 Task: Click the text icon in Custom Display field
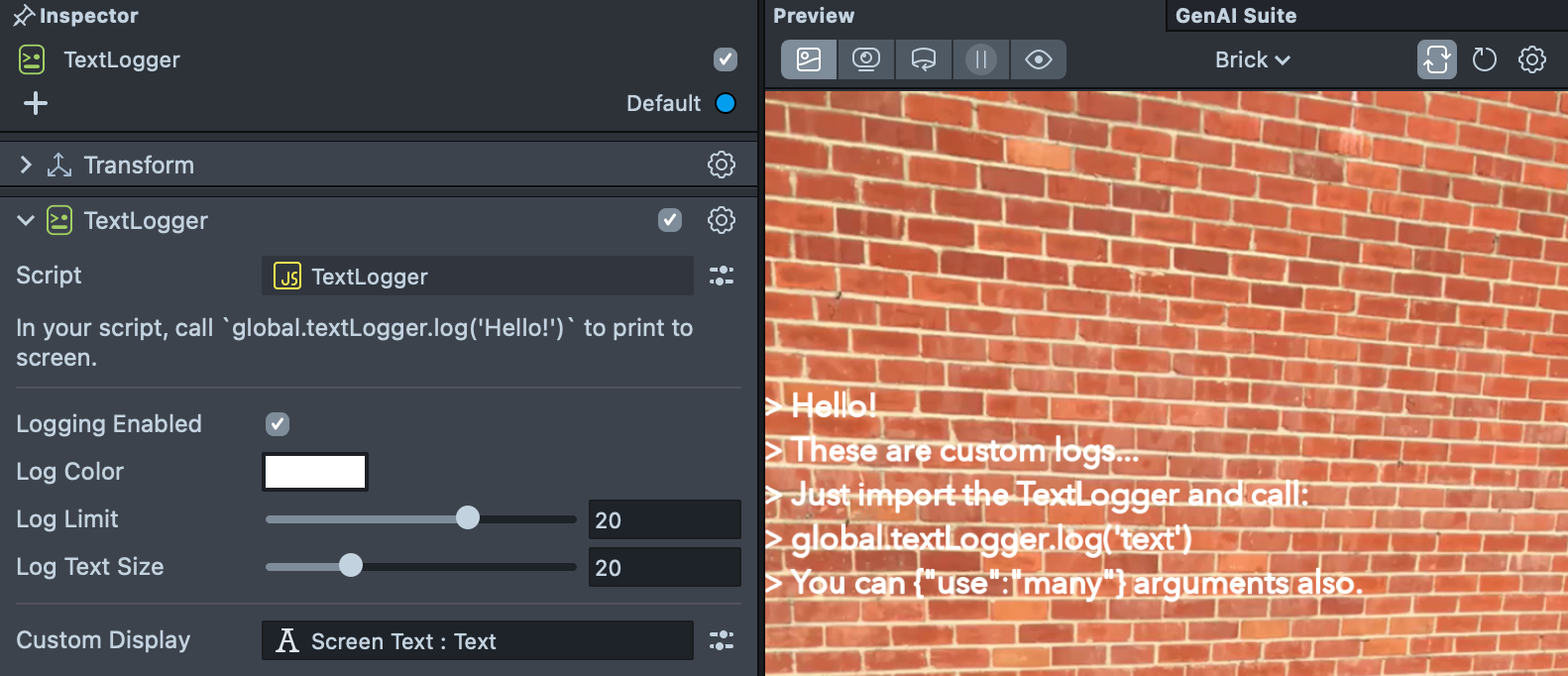(287, 640)
